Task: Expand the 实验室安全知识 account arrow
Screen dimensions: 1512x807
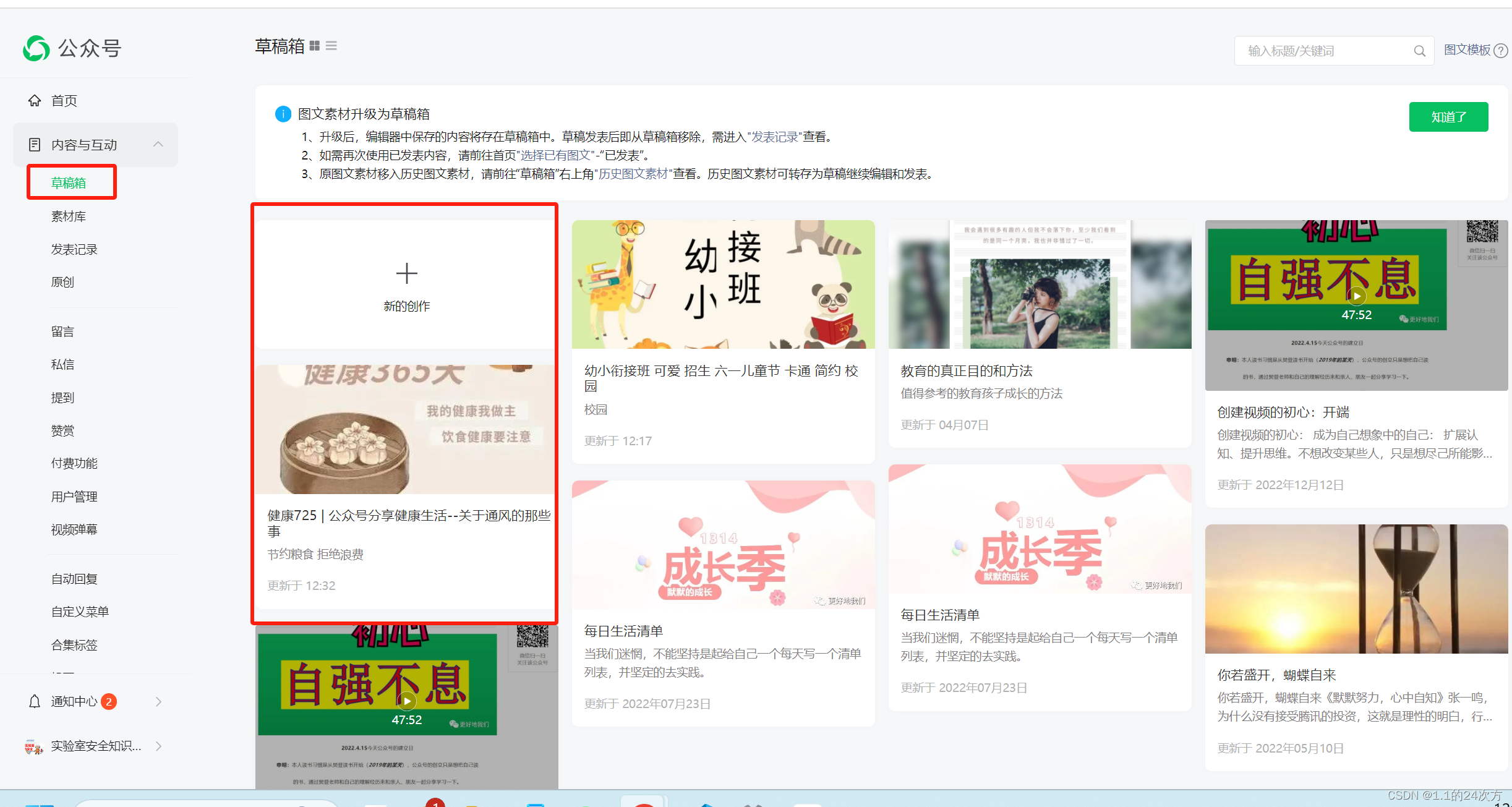Action: click(x=158, y=746)
